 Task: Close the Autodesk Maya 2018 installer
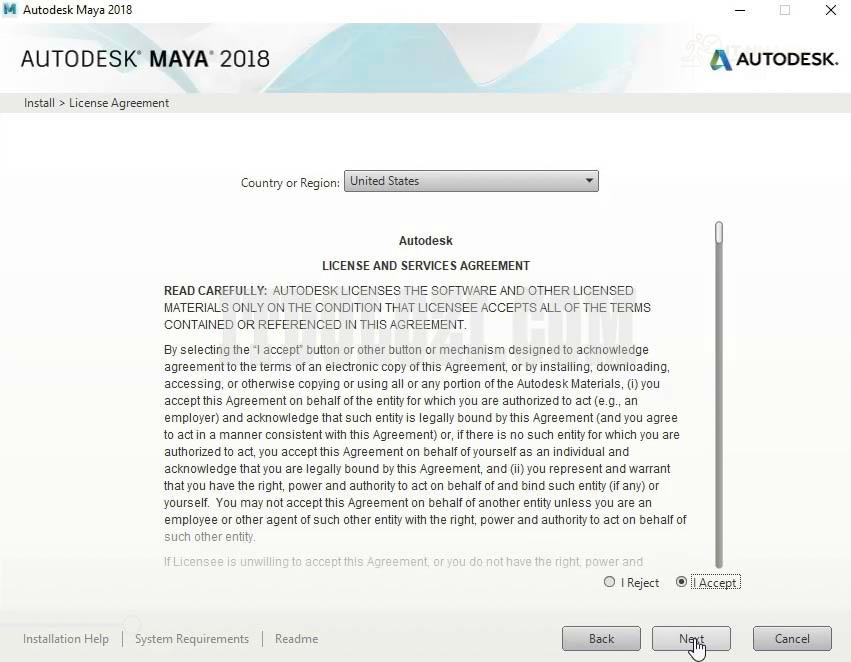coord(831,11)
